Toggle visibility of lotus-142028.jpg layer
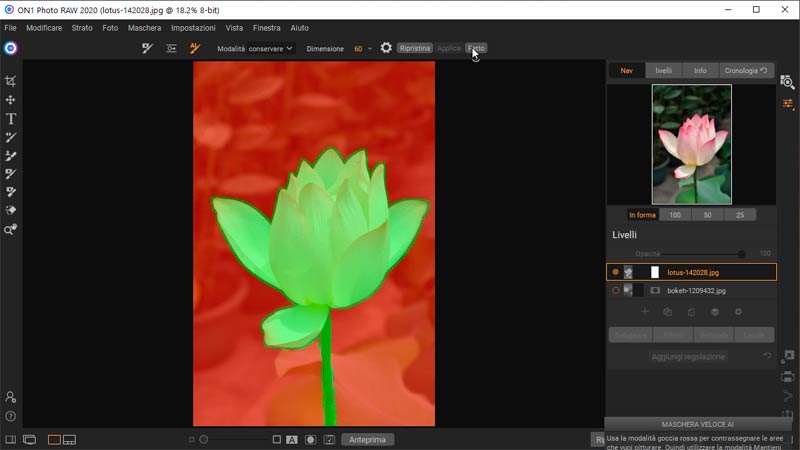The image size is (800, 450). (x=615, y=272)
